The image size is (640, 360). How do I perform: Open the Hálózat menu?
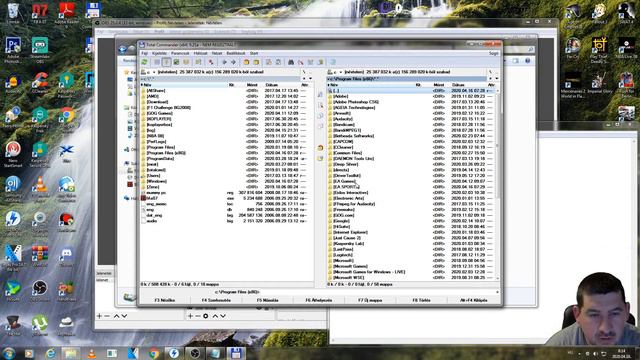point(200,53)
